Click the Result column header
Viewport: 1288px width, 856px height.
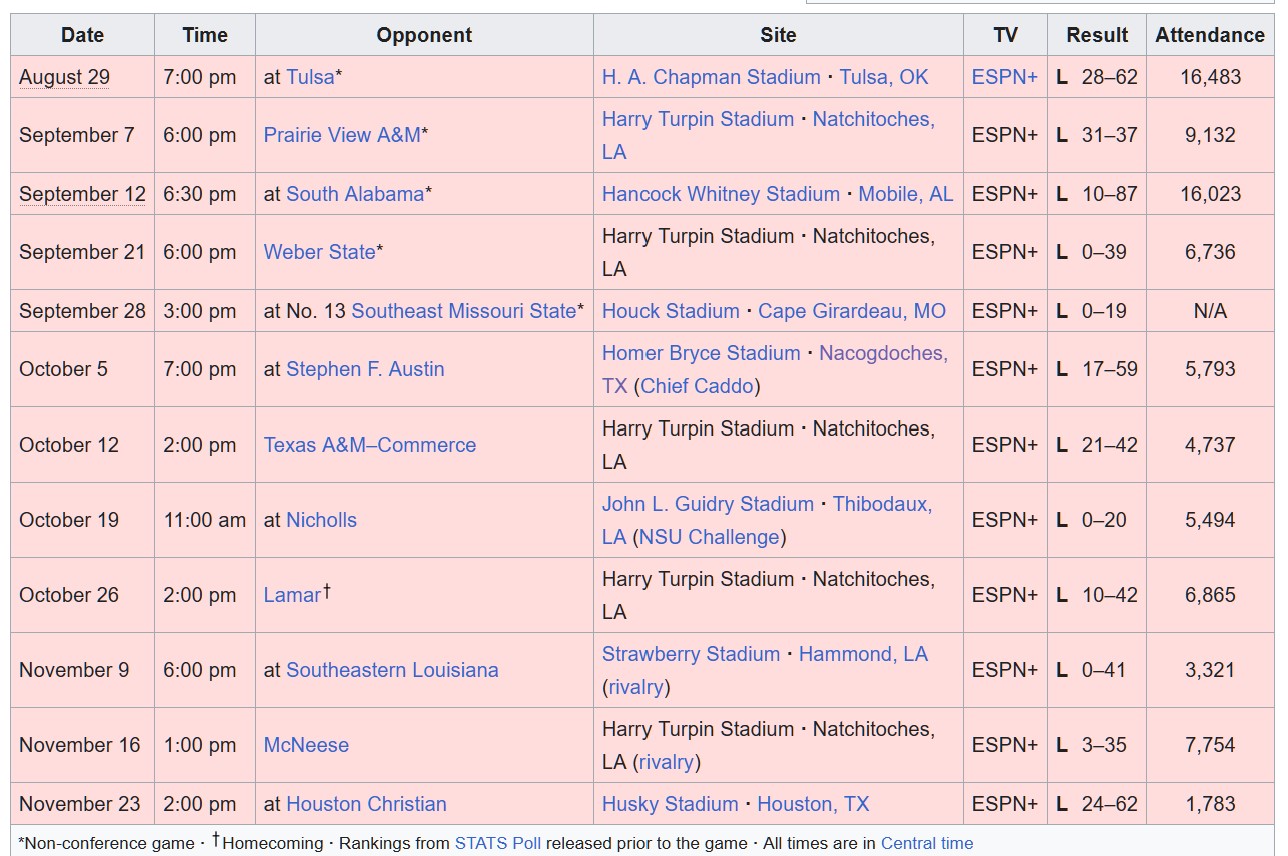pos(1097,35)
